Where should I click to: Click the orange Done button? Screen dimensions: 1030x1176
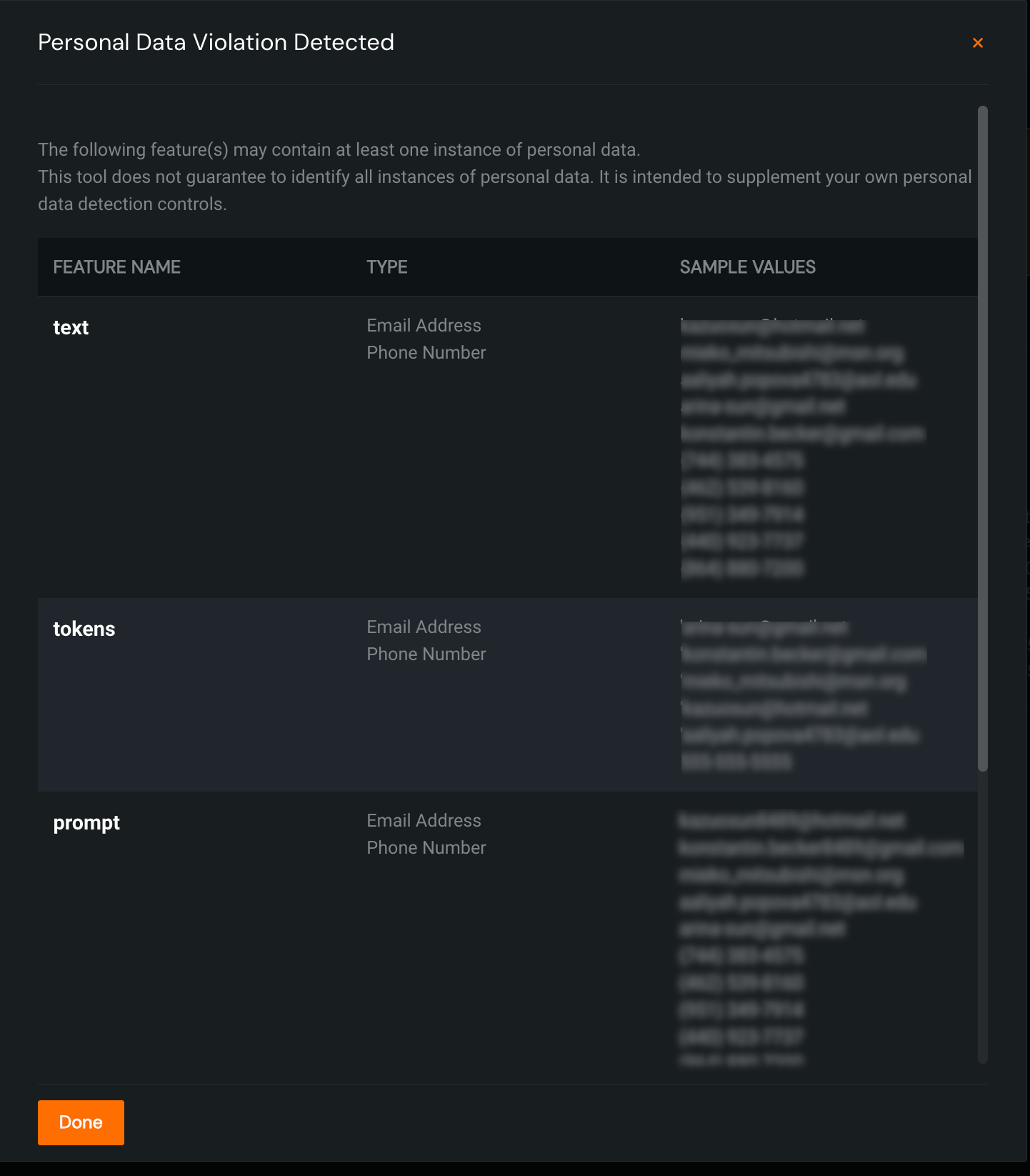[81, 1122]
